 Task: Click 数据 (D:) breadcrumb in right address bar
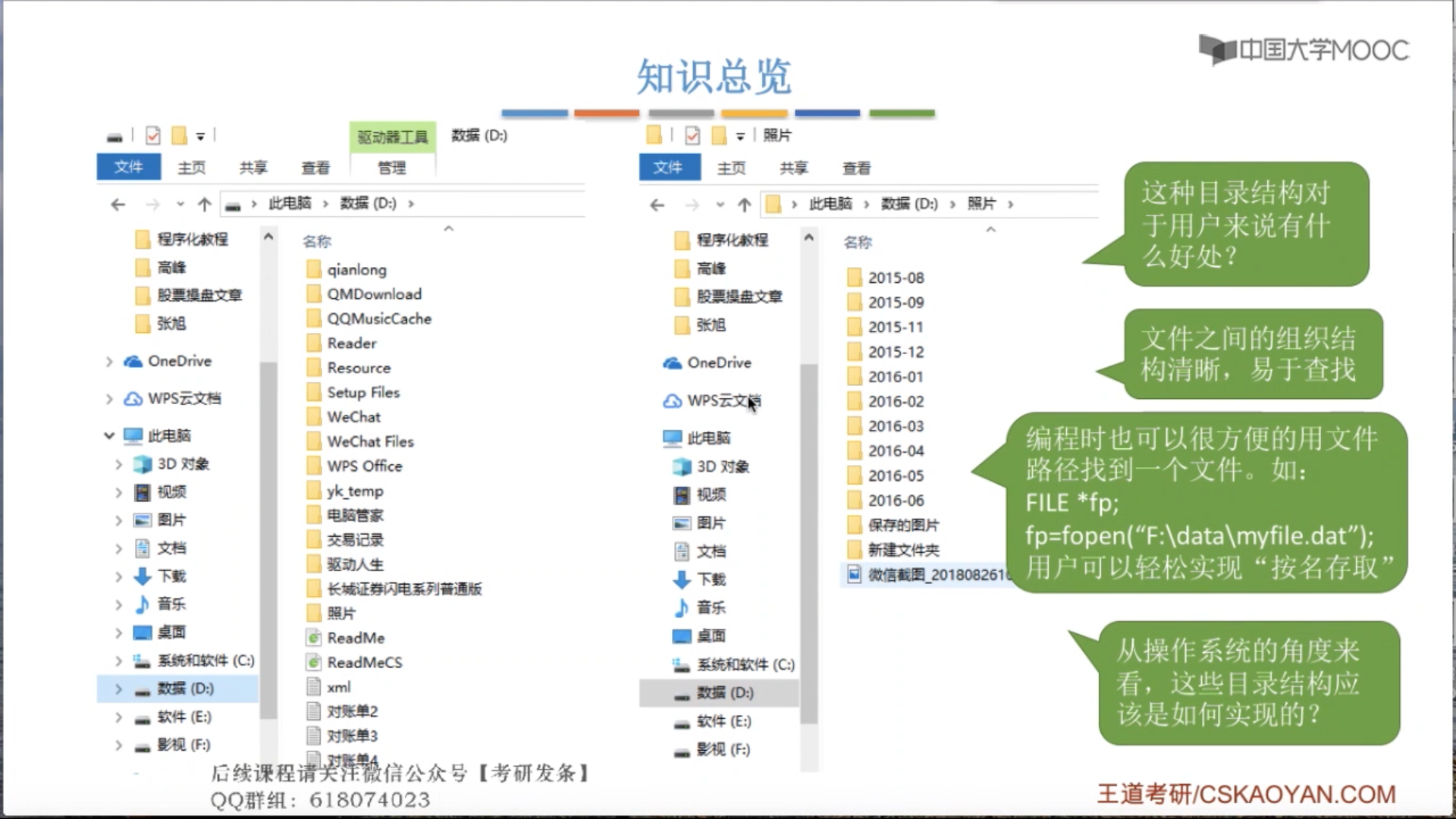point(909,204)
